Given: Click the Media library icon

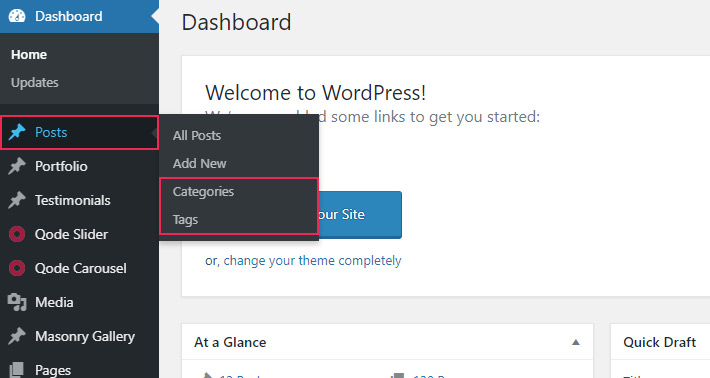Looking at the screenshot, I should click(x=17, y=302).
